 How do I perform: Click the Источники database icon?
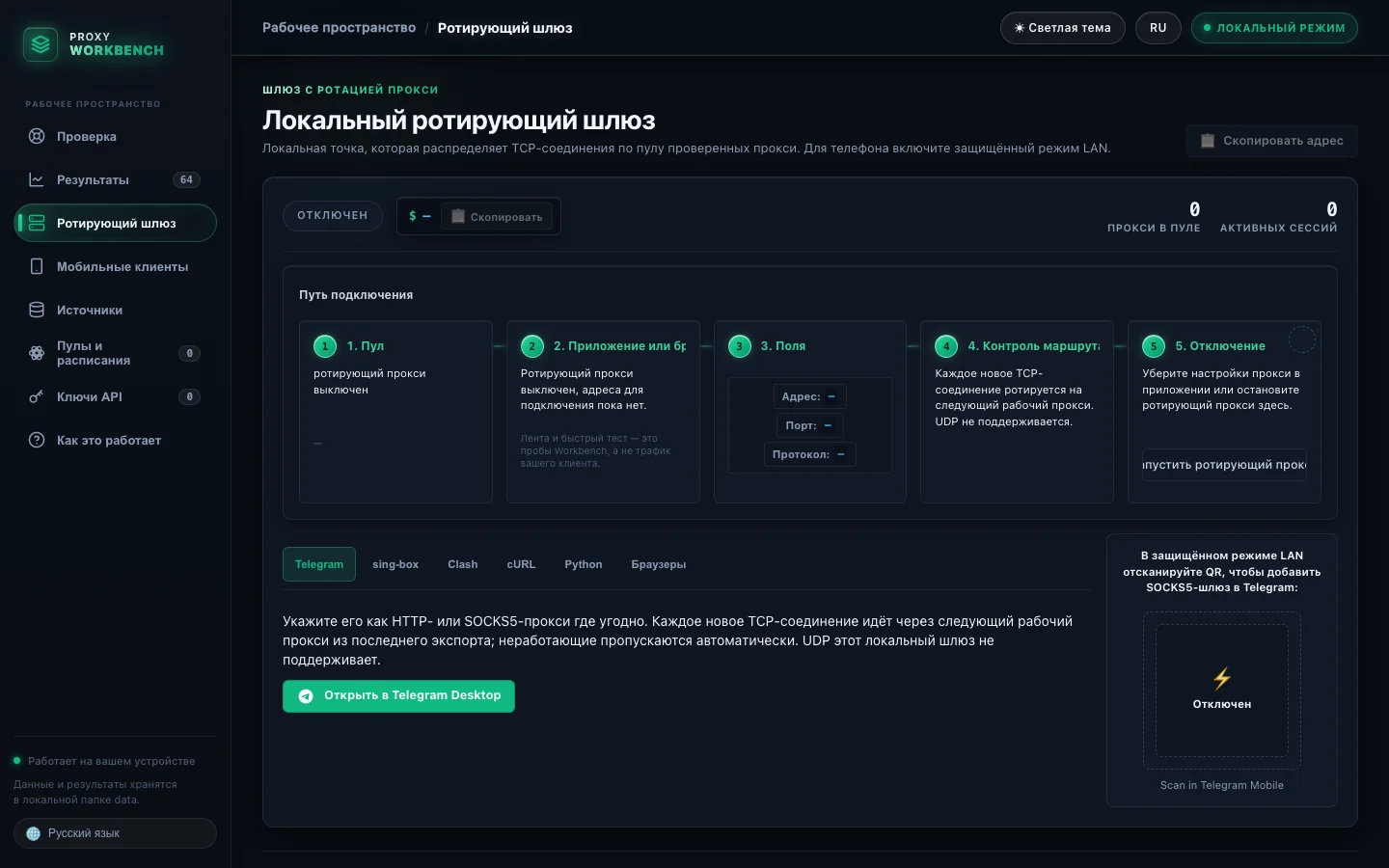coord(37,310)
